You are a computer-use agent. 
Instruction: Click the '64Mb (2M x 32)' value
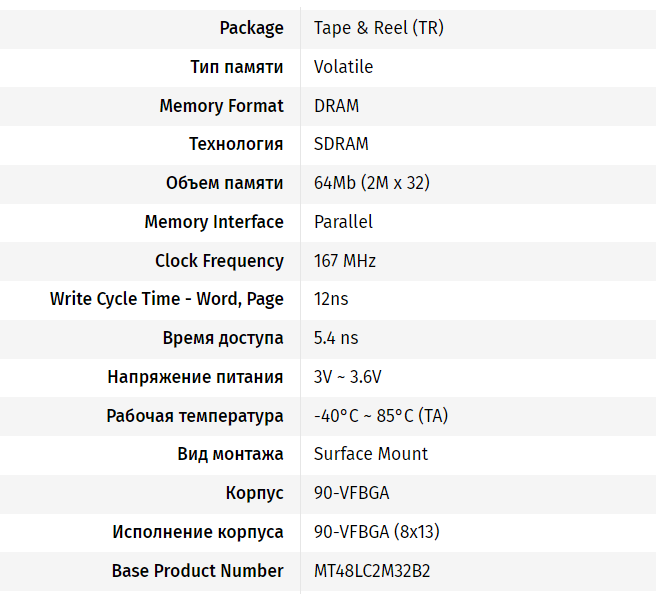click(x=371, y=183)
